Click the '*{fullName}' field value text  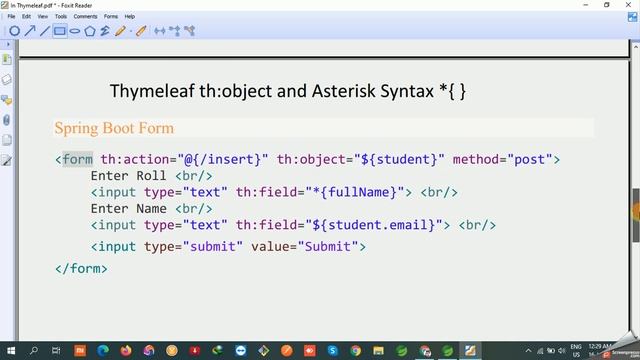tap(355, 192)
